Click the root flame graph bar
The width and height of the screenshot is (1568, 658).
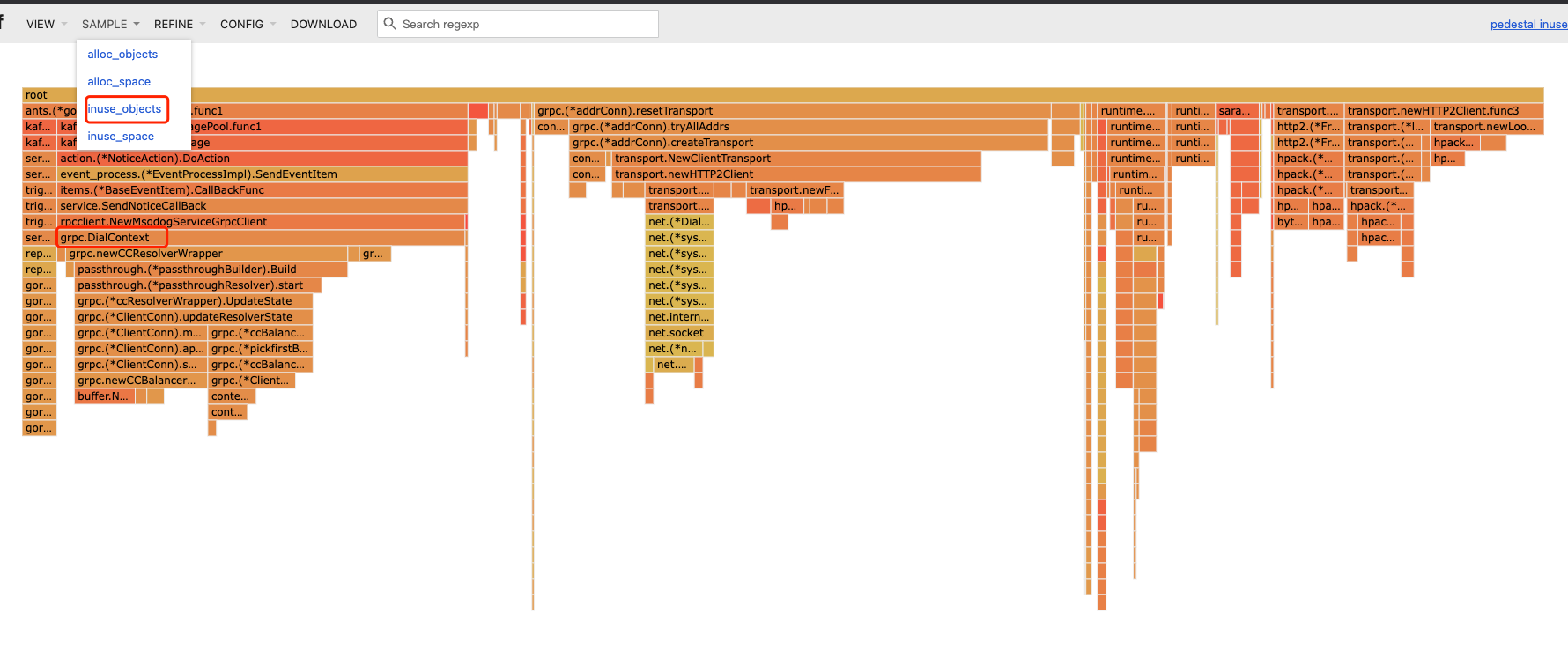click(x=782, y=95)
